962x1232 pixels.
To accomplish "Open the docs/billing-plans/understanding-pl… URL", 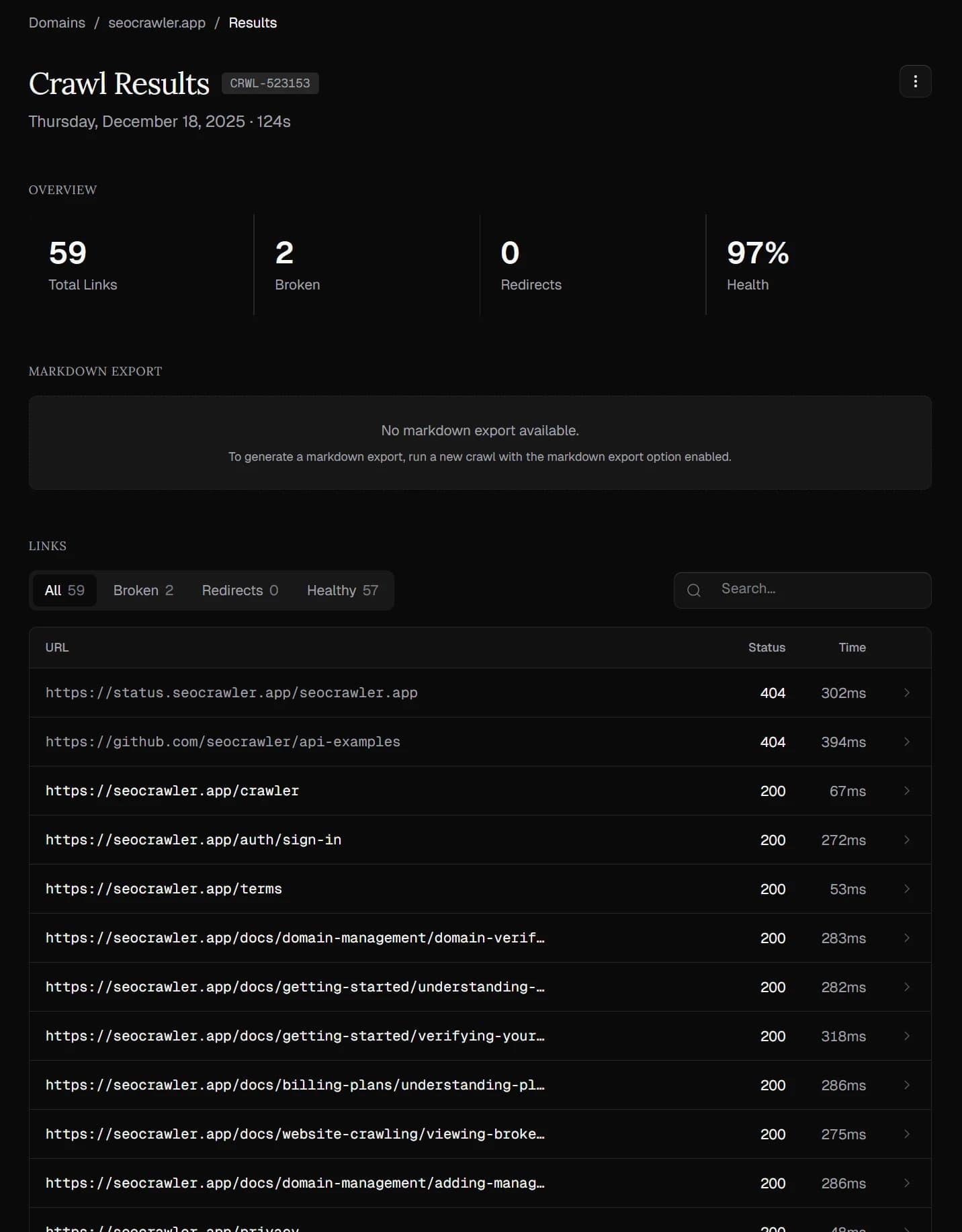I will point(295,1085).
